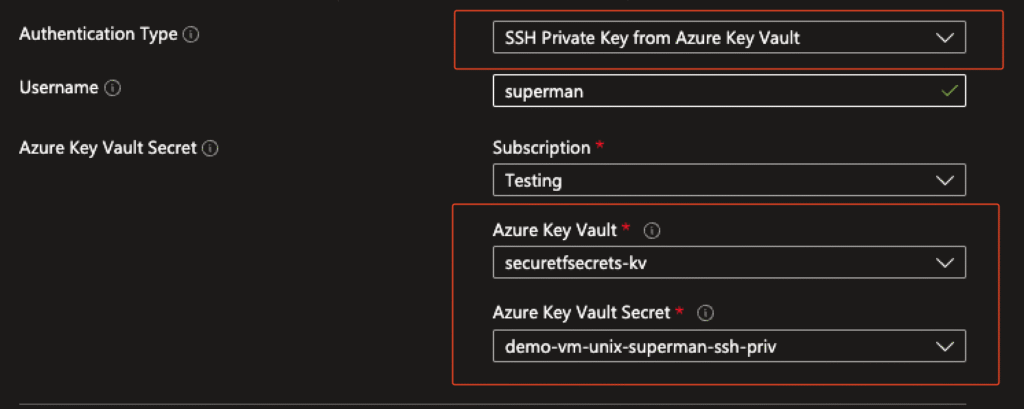Viewport: 1024px width, 409px height.
Task: Click info icon beside Username label
Action: 112,88
